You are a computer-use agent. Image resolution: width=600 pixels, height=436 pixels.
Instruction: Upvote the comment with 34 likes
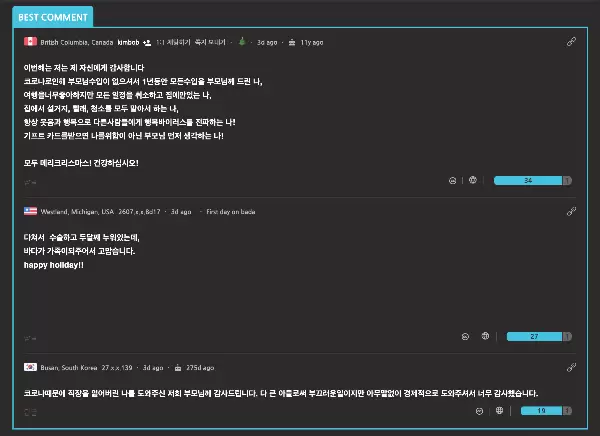[x=528, y=180]
